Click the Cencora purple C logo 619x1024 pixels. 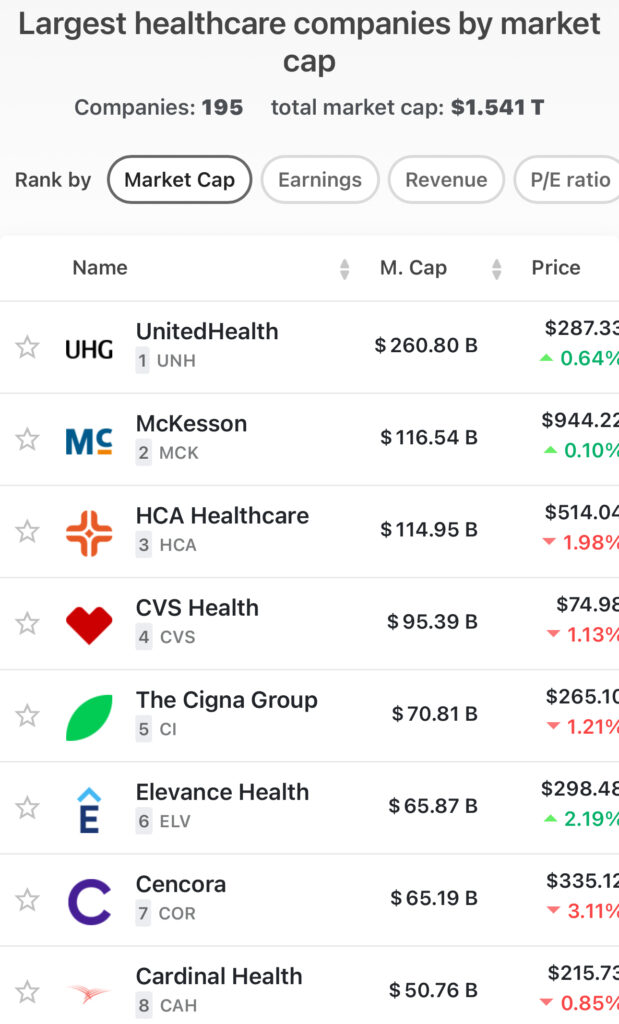pos(89,900)
